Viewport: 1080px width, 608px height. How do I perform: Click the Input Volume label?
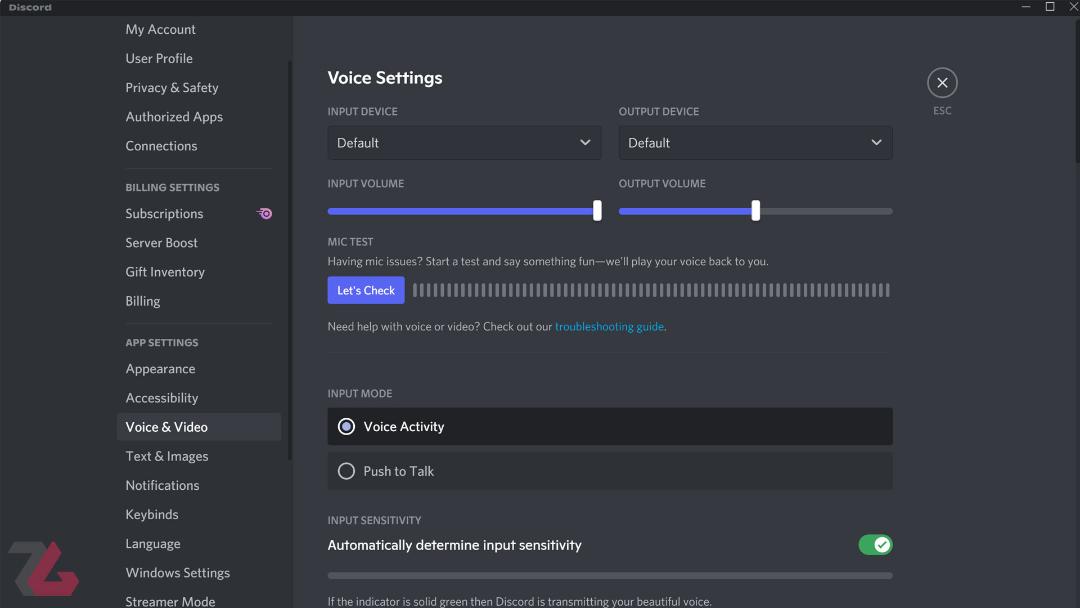click(x=366, y=184)
